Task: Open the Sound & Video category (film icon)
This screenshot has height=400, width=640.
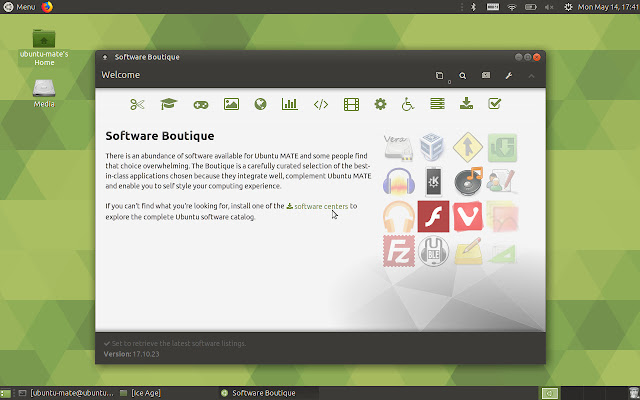Action: coord(351,104)
